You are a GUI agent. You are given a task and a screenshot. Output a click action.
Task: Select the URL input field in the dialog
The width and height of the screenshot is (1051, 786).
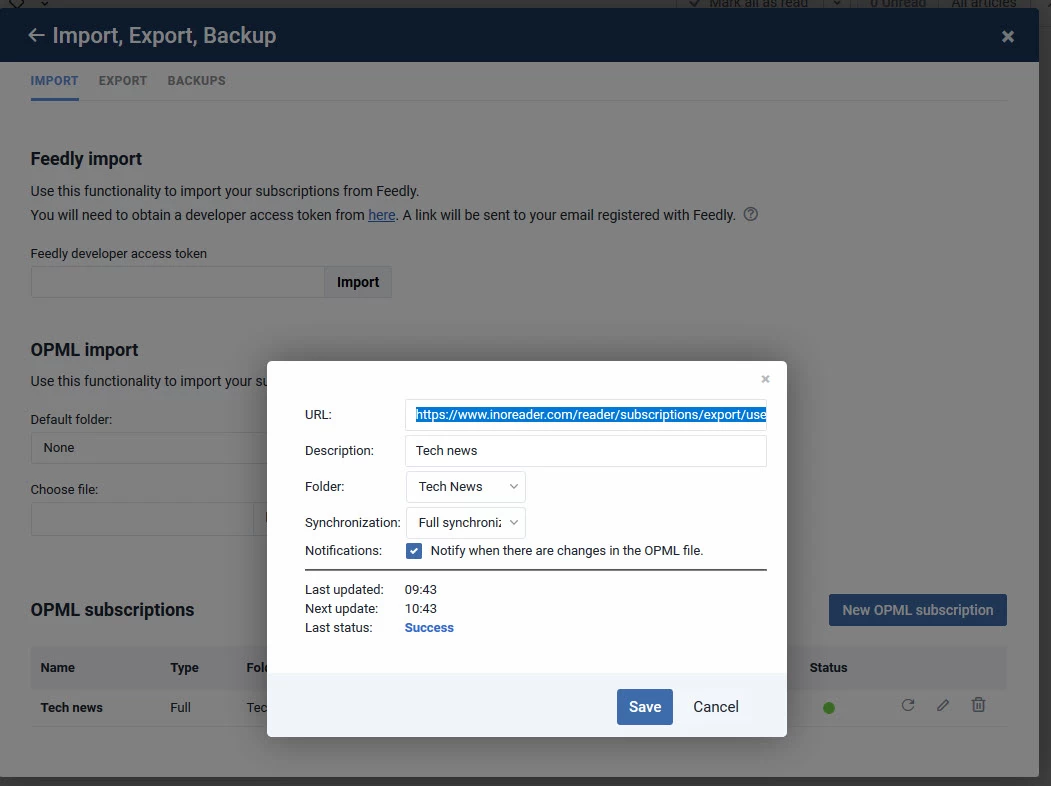coord(586,414)
